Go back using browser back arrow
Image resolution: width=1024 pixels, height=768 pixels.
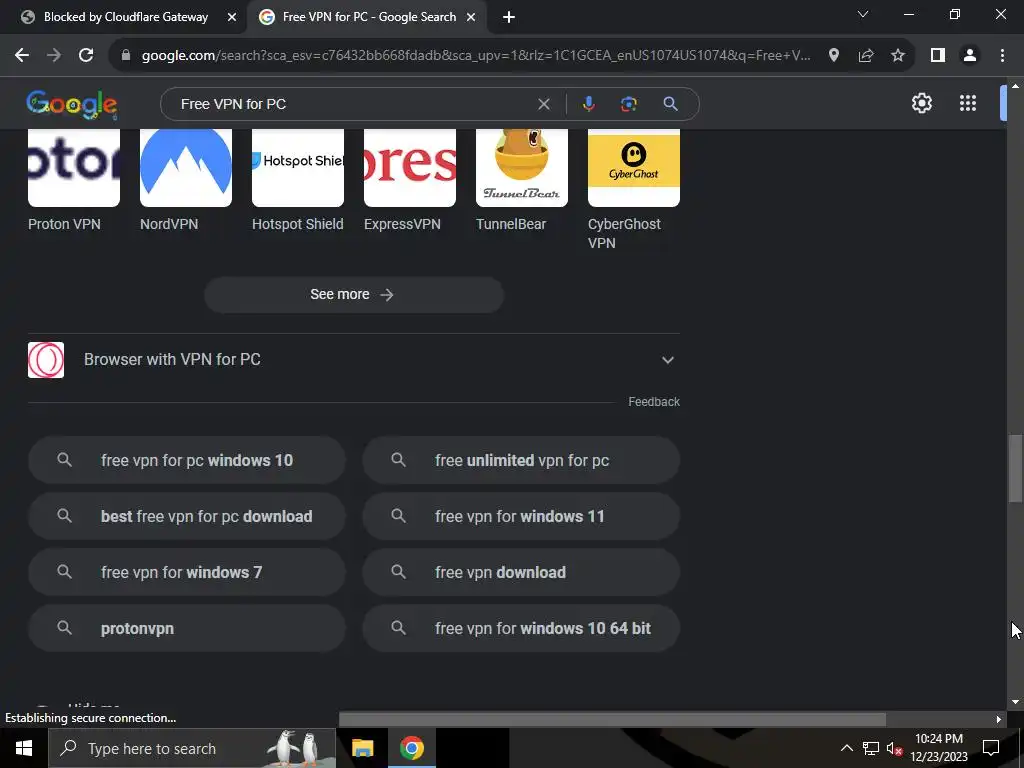point(22,56)
